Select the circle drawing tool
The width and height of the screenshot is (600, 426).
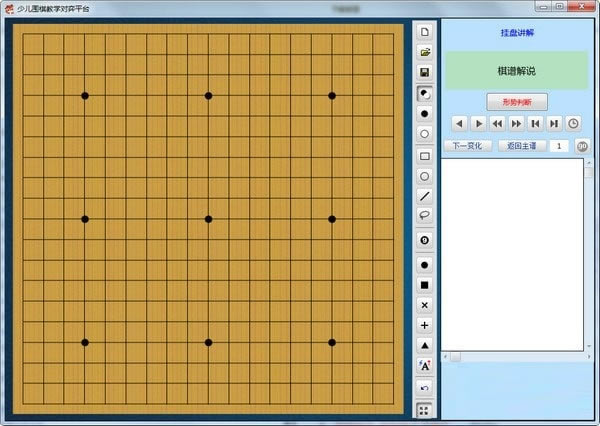(424, 176)
